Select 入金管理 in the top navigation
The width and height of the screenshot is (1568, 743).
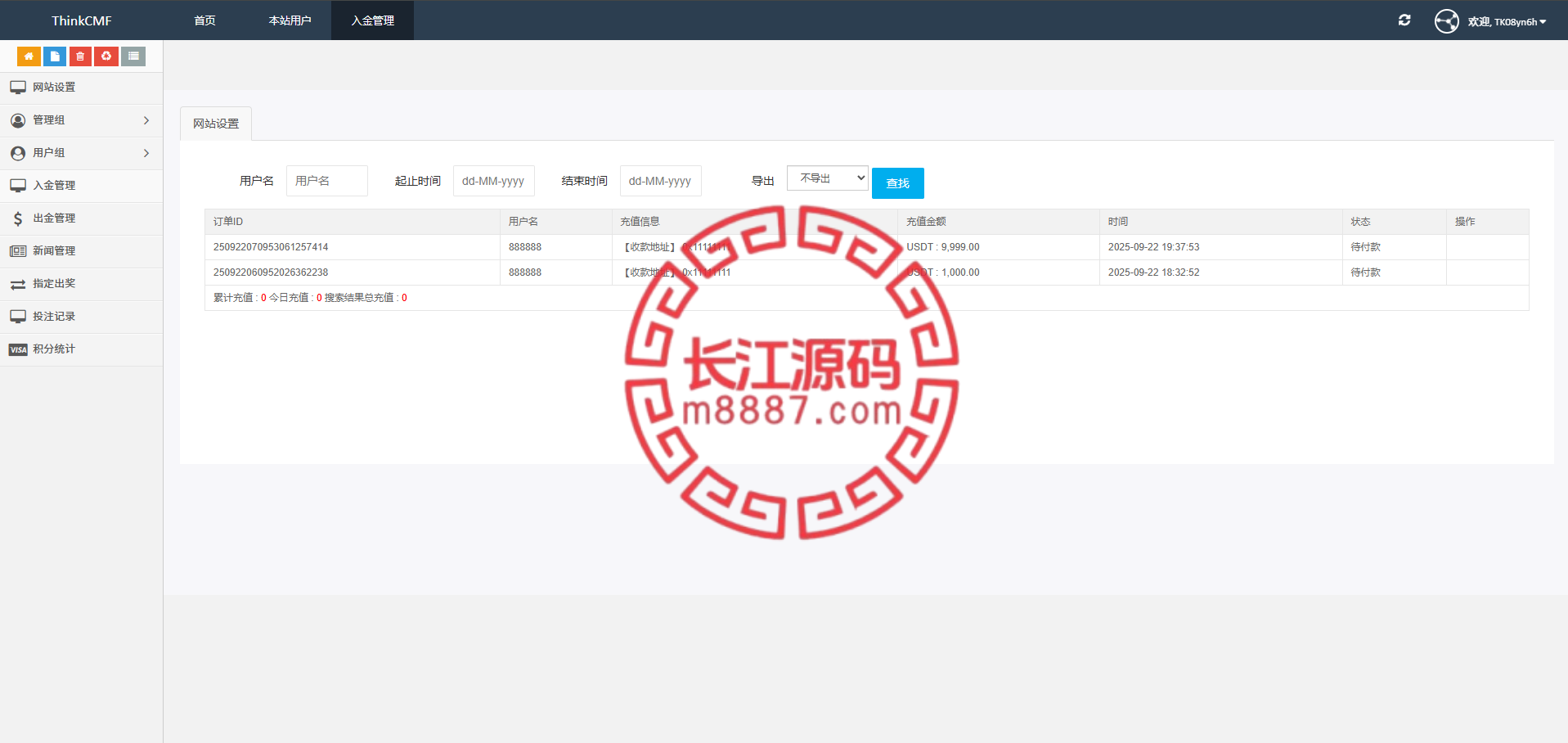(x=372, y=20)
